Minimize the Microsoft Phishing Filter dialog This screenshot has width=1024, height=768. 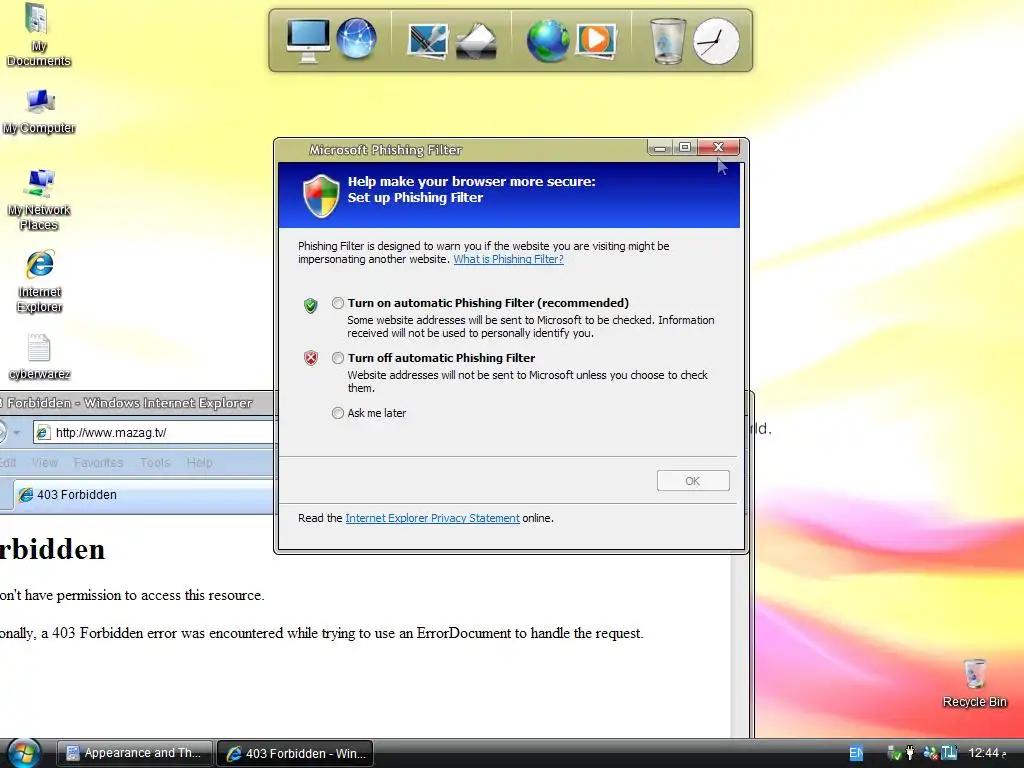tap(660, 148)
